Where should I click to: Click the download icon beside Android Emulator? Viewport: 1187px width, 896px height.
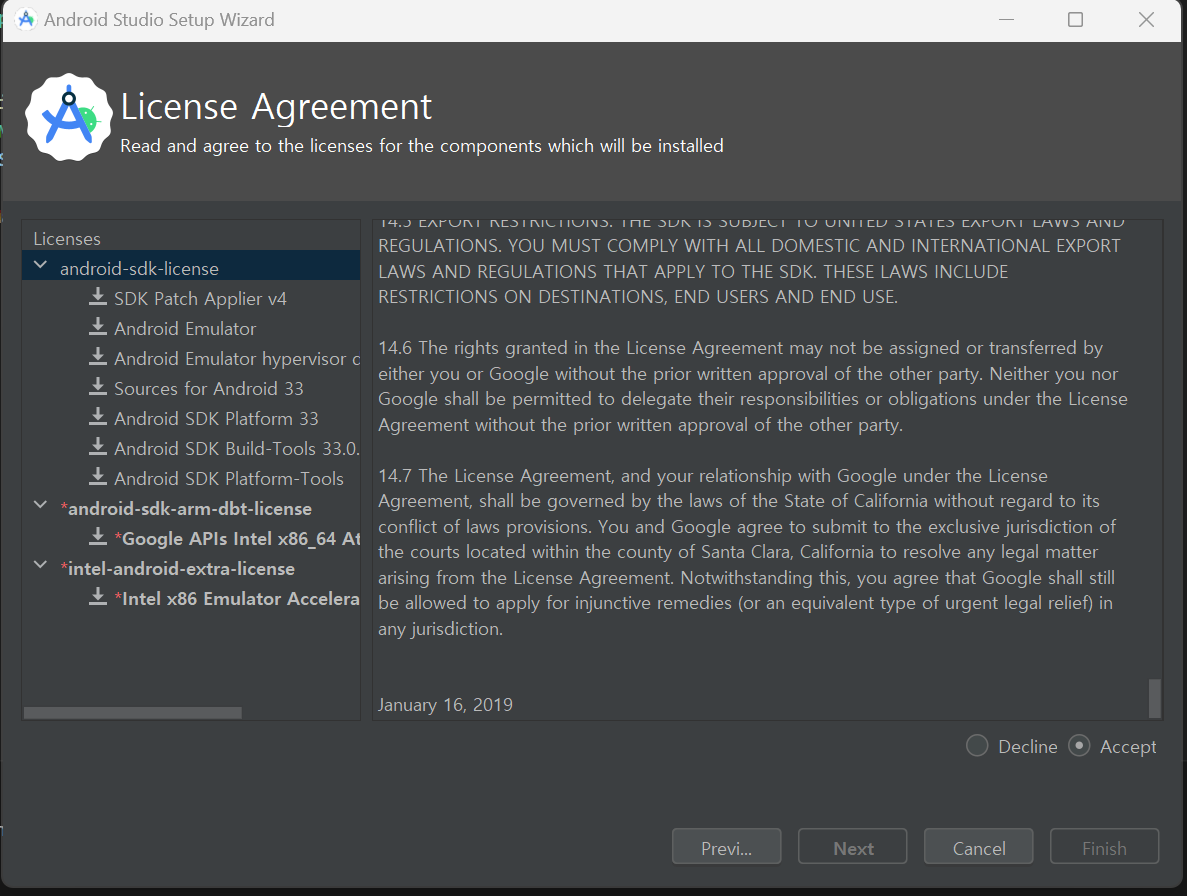coord(98,327)
